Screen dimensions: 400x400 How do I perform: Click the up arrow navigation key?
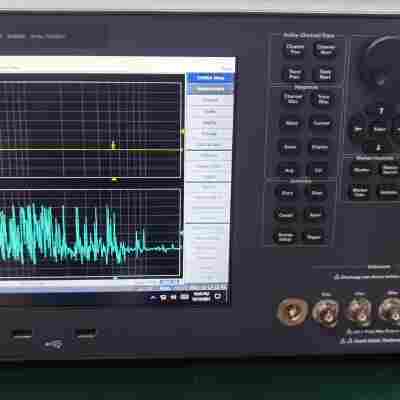(381, 111)
